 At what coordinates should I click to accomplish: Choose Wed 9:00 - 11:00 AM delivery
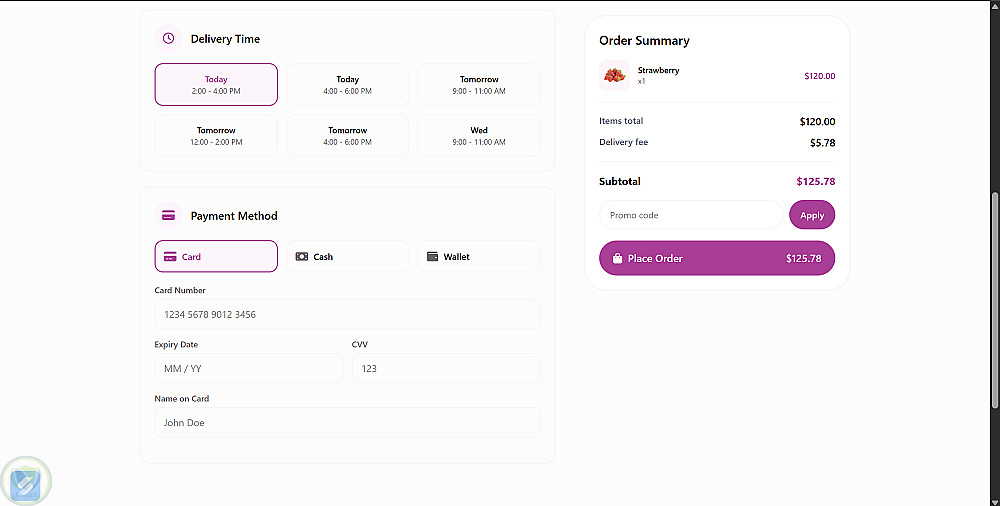(478, 136)
